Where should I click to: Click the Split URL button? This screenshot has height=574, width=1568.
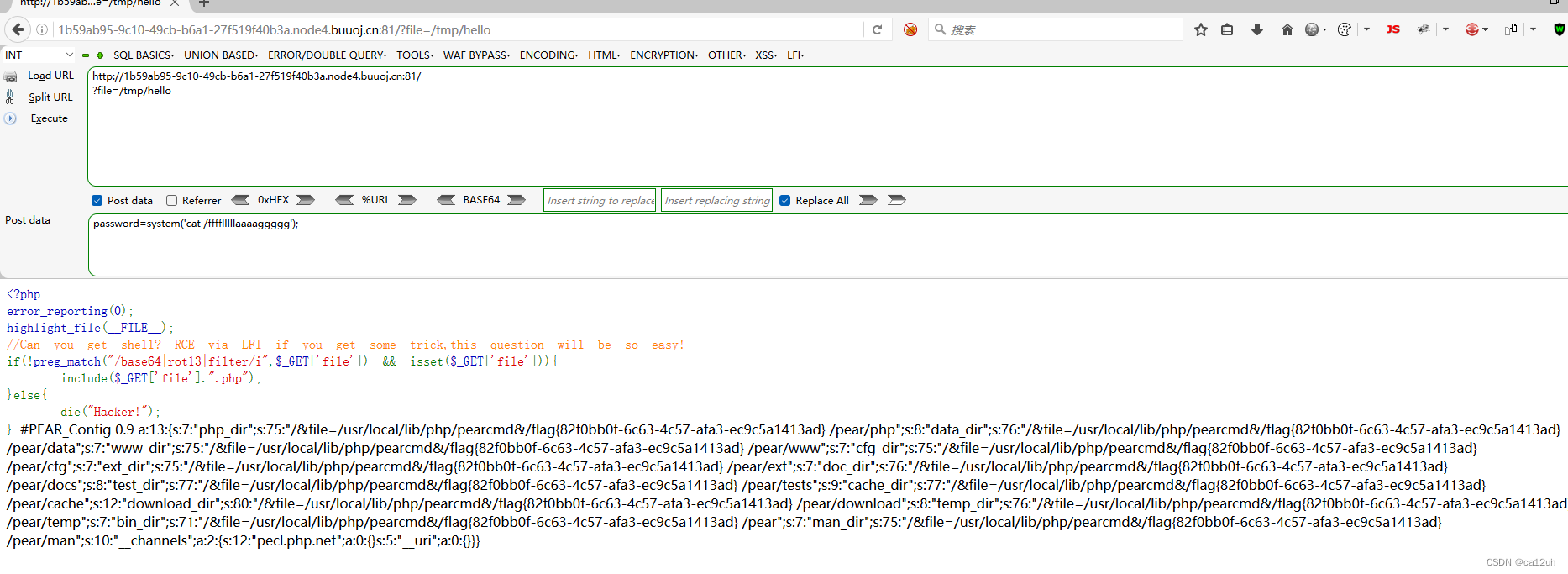[50, 97]
